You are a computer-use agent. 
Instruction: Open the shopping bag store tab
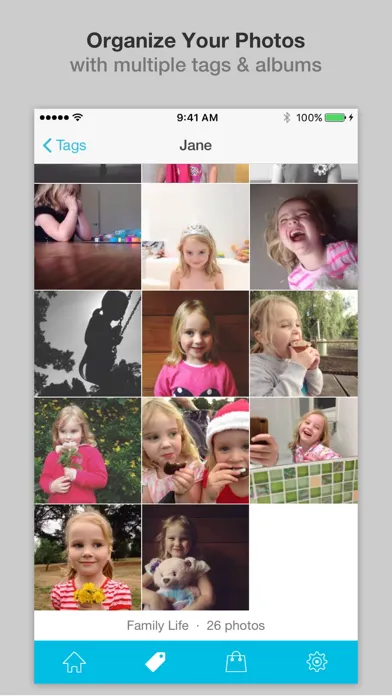point(236,662)
